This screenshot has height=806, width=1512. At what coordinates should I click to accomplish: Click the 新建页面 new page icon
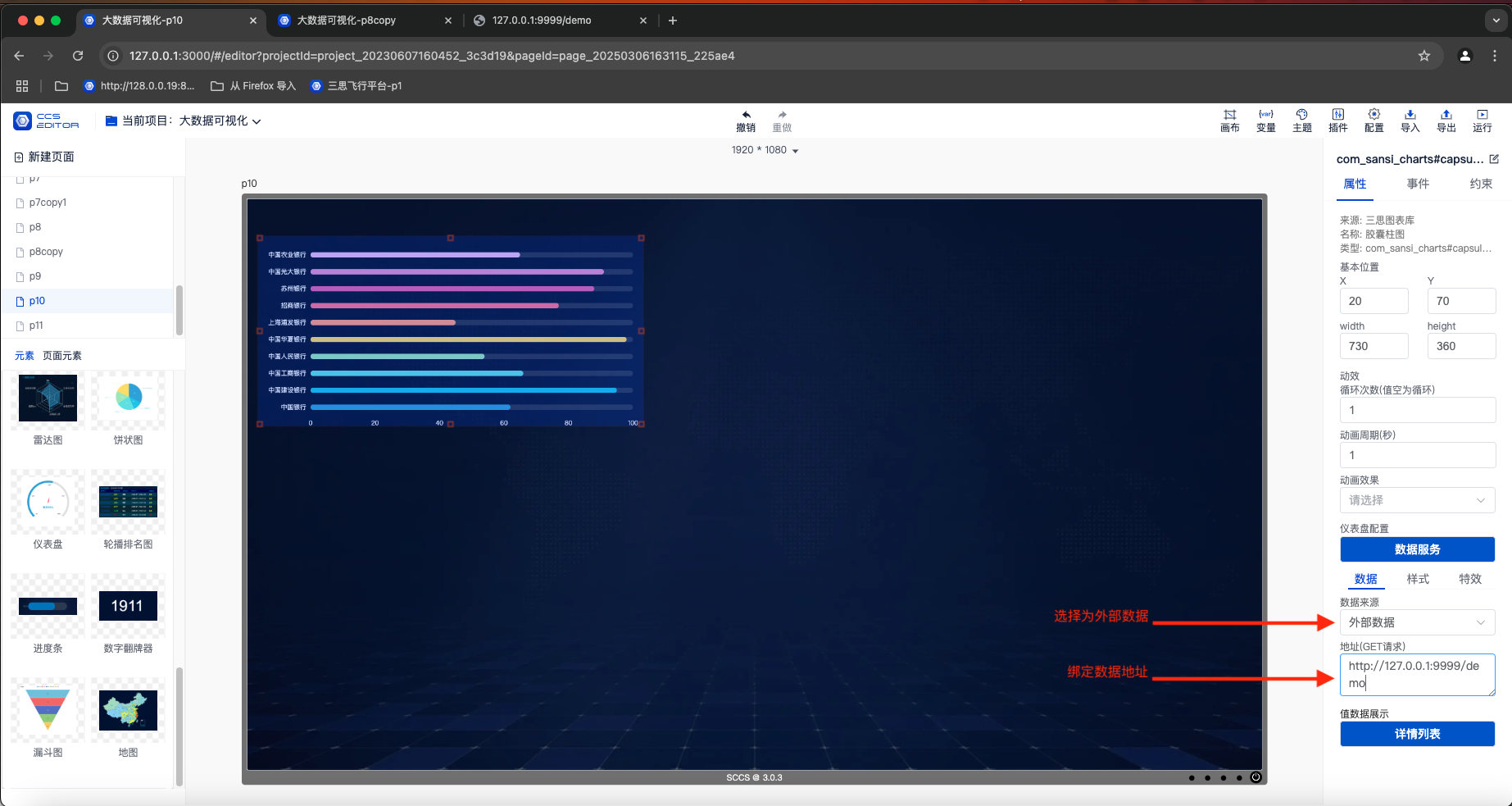click(x=19, y=157)
